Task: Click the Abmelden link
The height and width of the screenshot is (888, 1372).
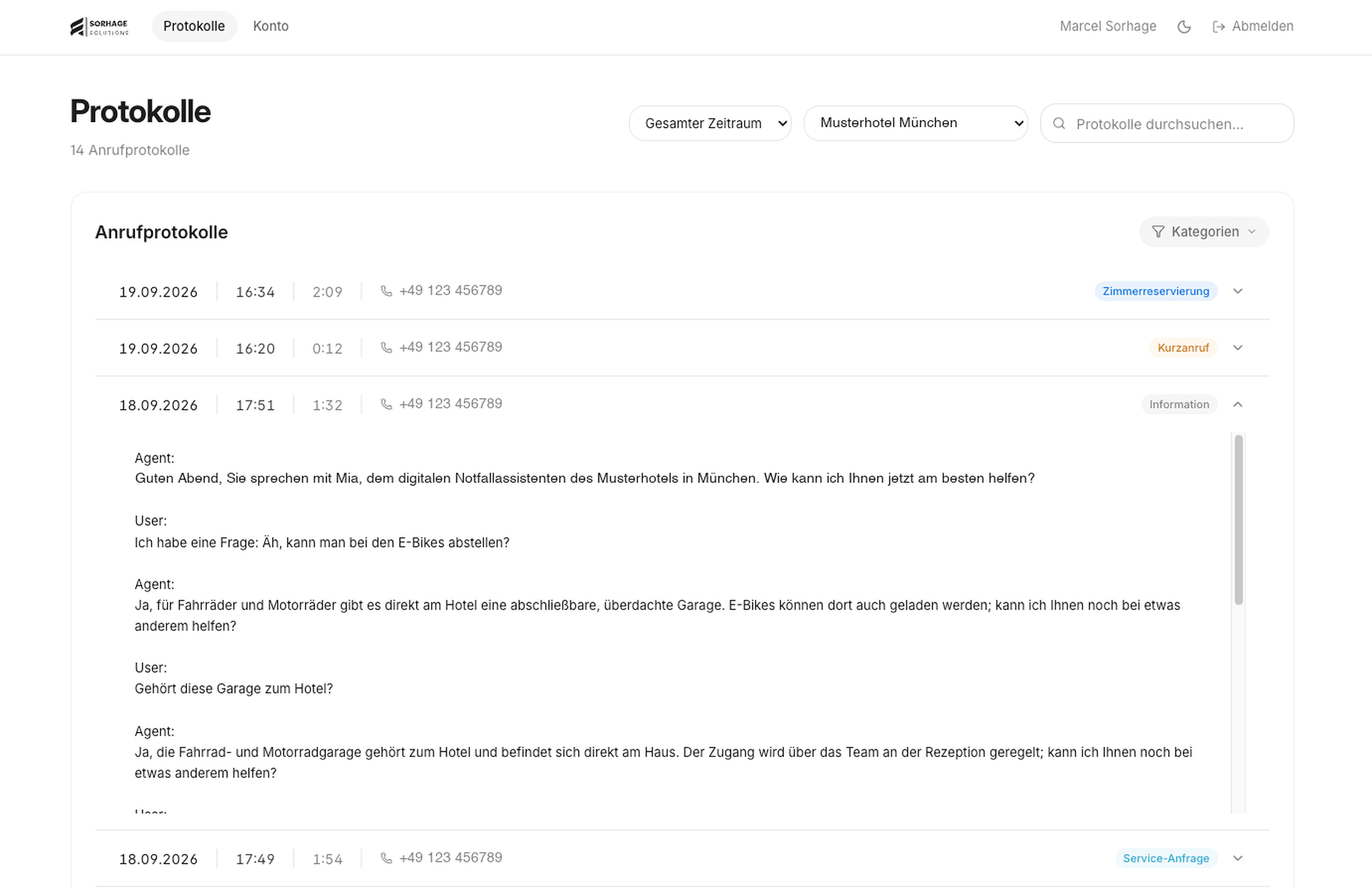Action: click(x=1253, y=26)
